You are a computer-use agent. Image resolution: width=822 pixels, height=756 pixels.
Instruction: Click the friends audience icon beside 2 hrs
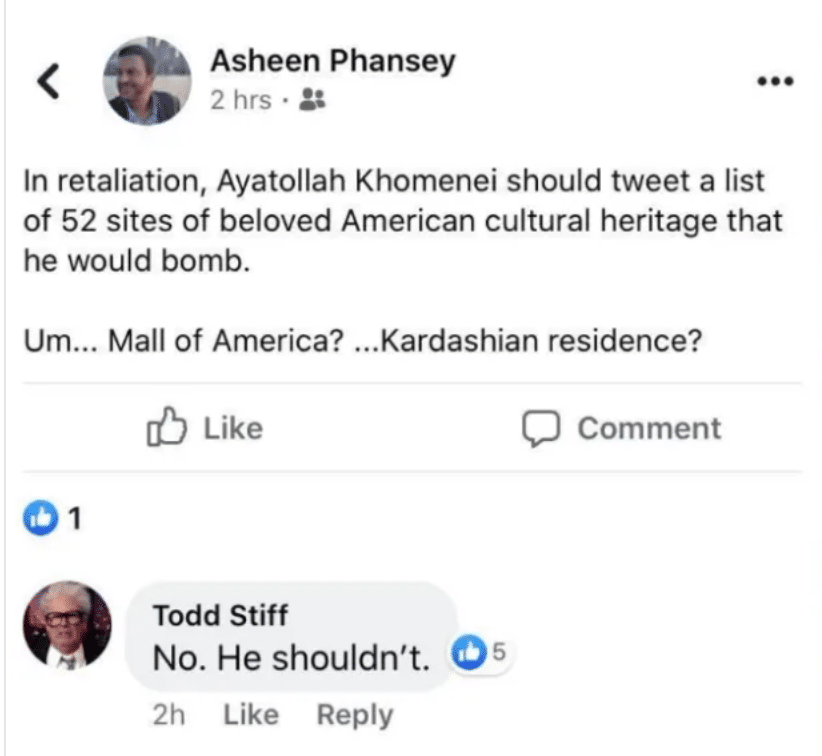point(312,101)
